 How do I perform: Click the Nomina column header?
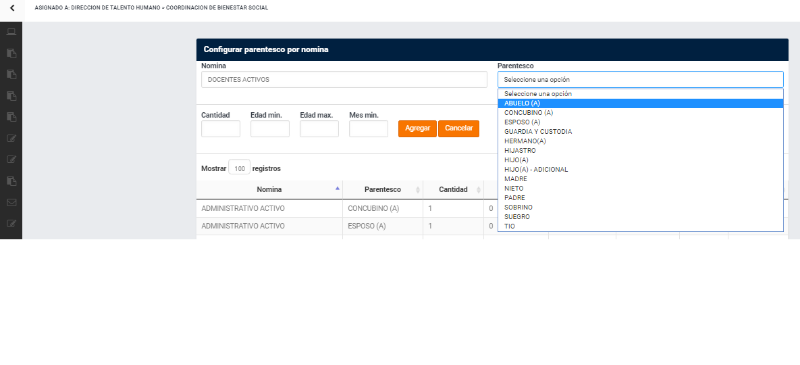point(269,189)
